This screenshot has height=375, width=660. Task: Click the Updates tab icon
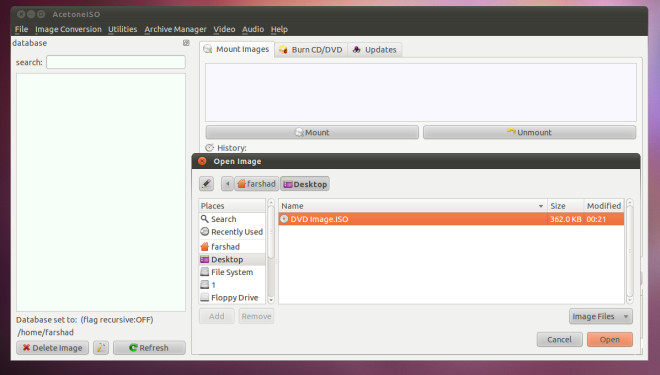click(357, 50)
